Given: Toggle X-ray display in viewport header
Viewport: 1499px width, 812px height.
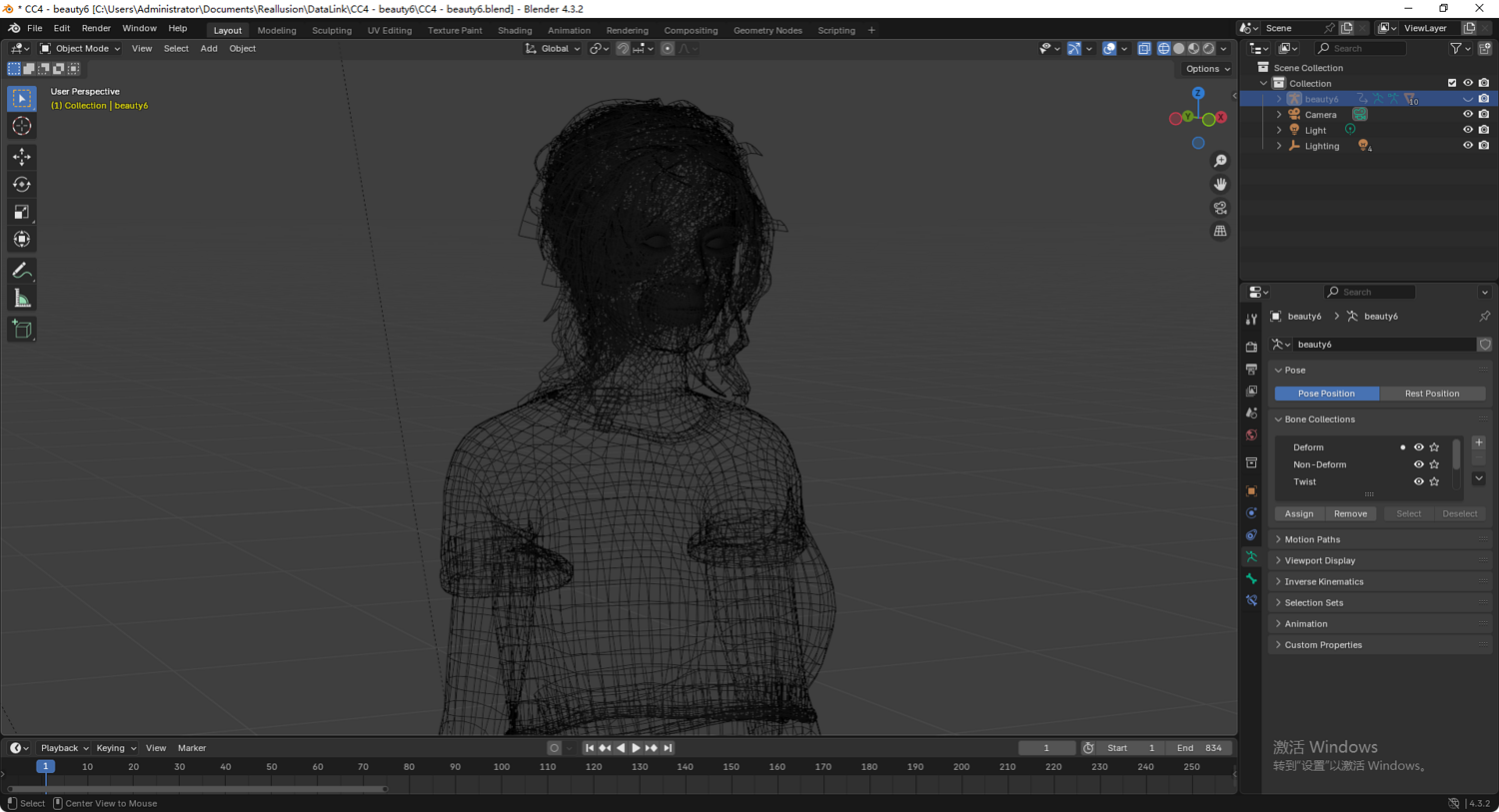Looking at the screenshot, I should coord(1144,49).
